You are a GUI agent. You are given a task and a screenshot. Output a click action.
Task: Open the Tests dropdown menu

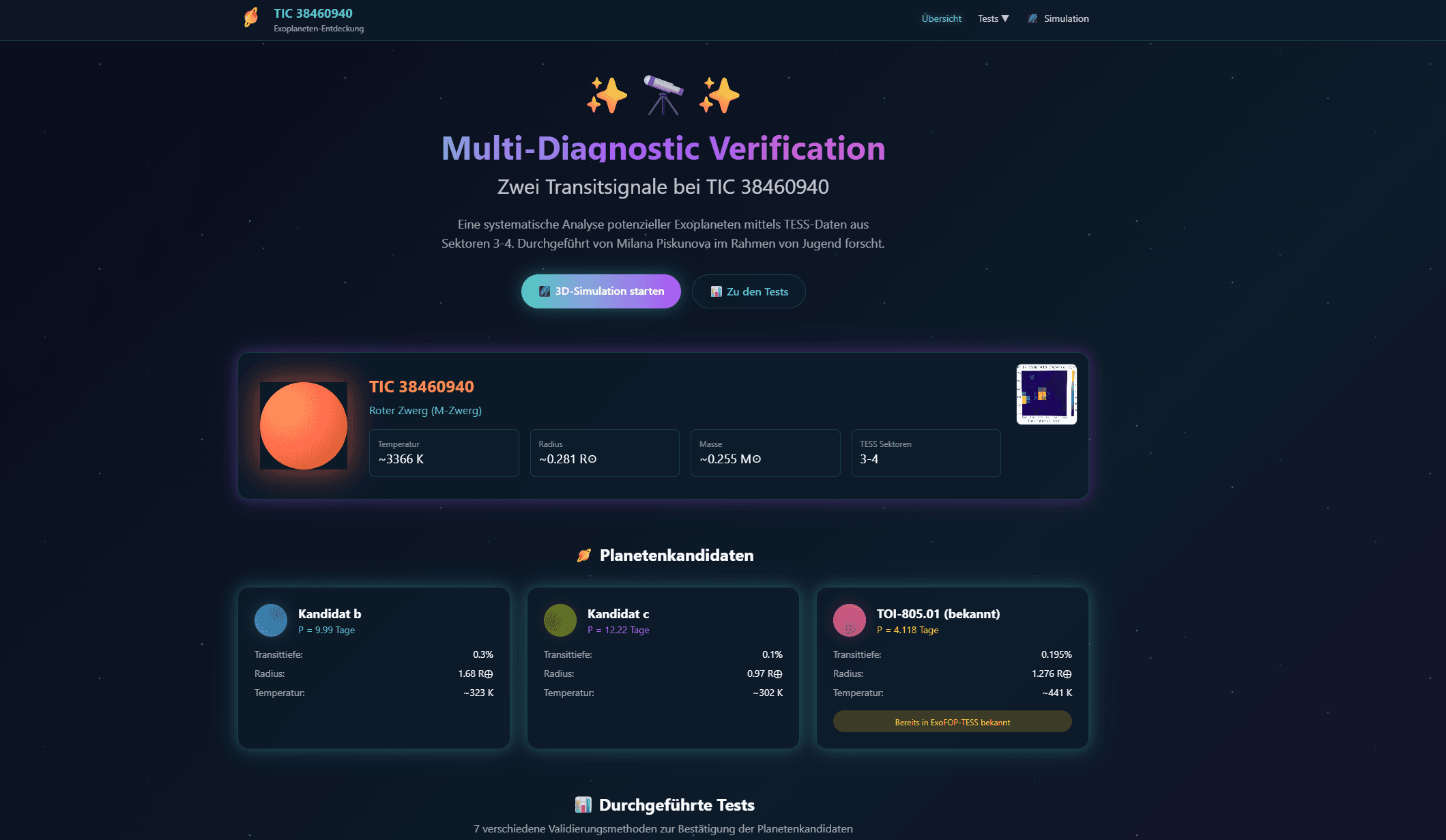tap(993, 18)
